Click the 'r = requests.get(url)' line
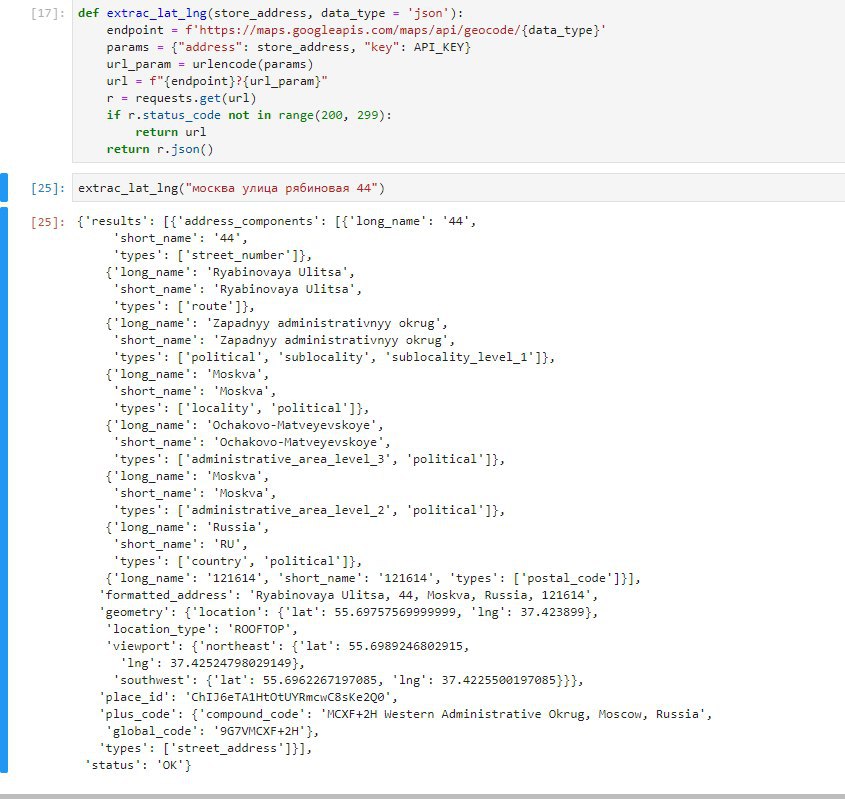The width and height of the screenshot is (845, 799). coord(181,98)
